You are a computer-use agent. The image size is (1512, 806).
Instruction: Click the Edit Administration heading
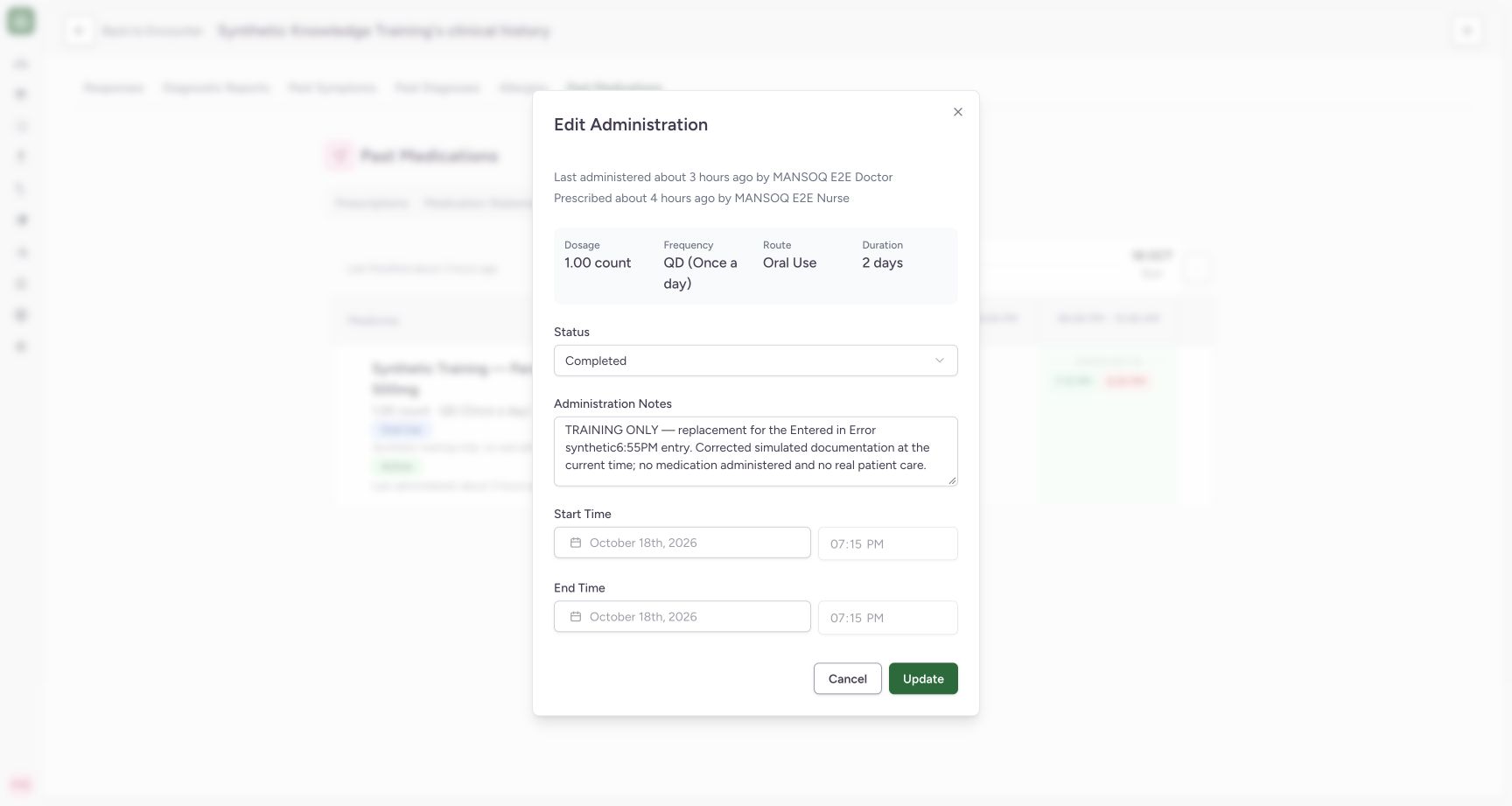tap(631, 124)
